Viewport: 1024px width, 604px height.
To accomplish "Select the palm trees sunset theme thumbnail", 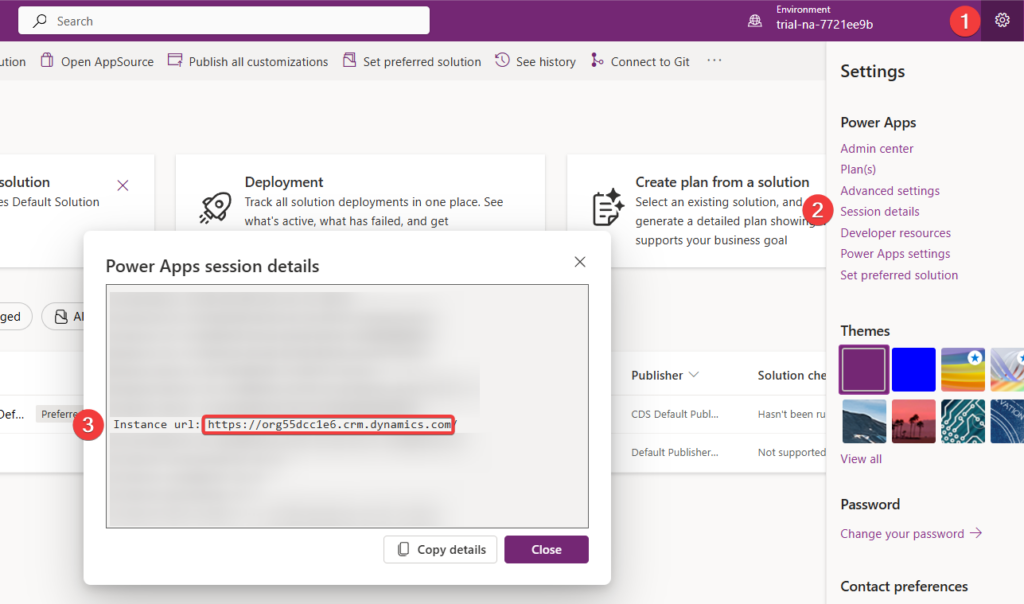I will point(913,422).
